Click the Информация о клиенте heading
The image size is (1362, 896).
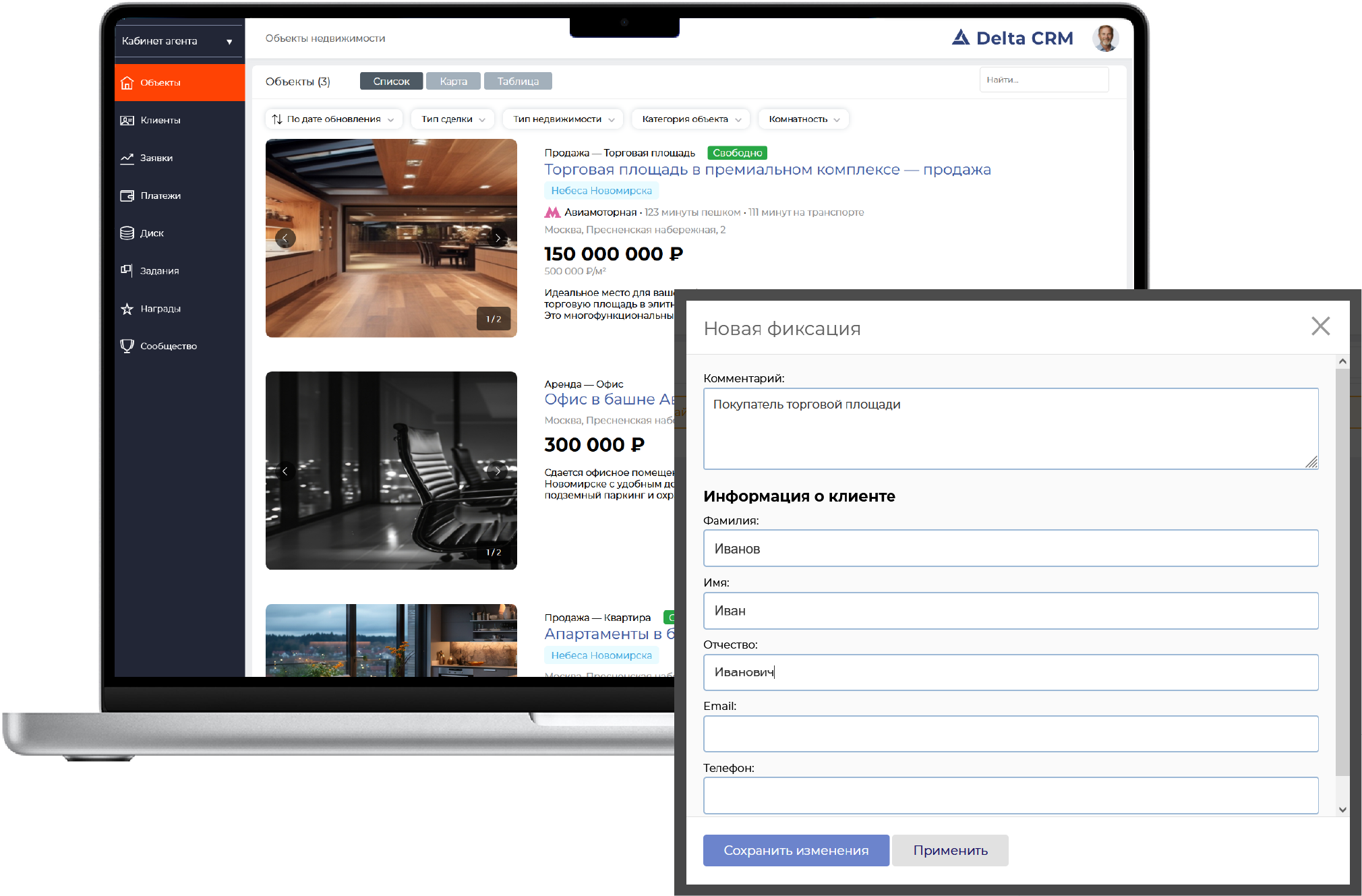799,496
